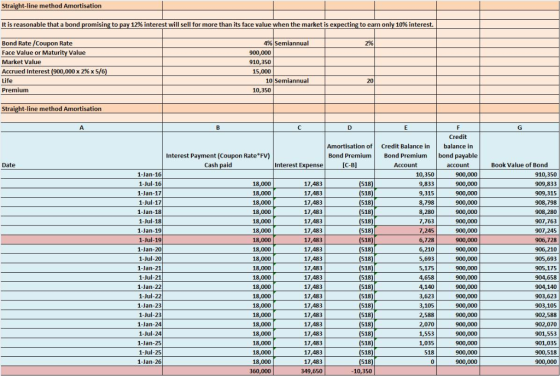Click column header letter A
560x376 pixels.
[81, 127]
